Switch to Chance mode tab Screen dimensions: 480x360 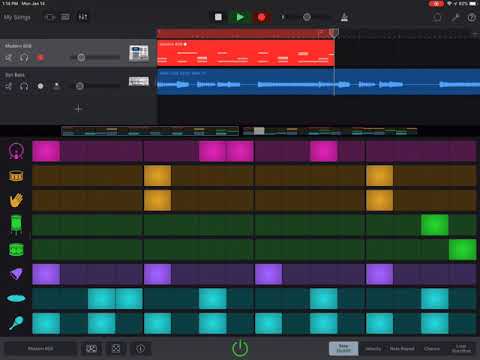[x=432, y=349]
